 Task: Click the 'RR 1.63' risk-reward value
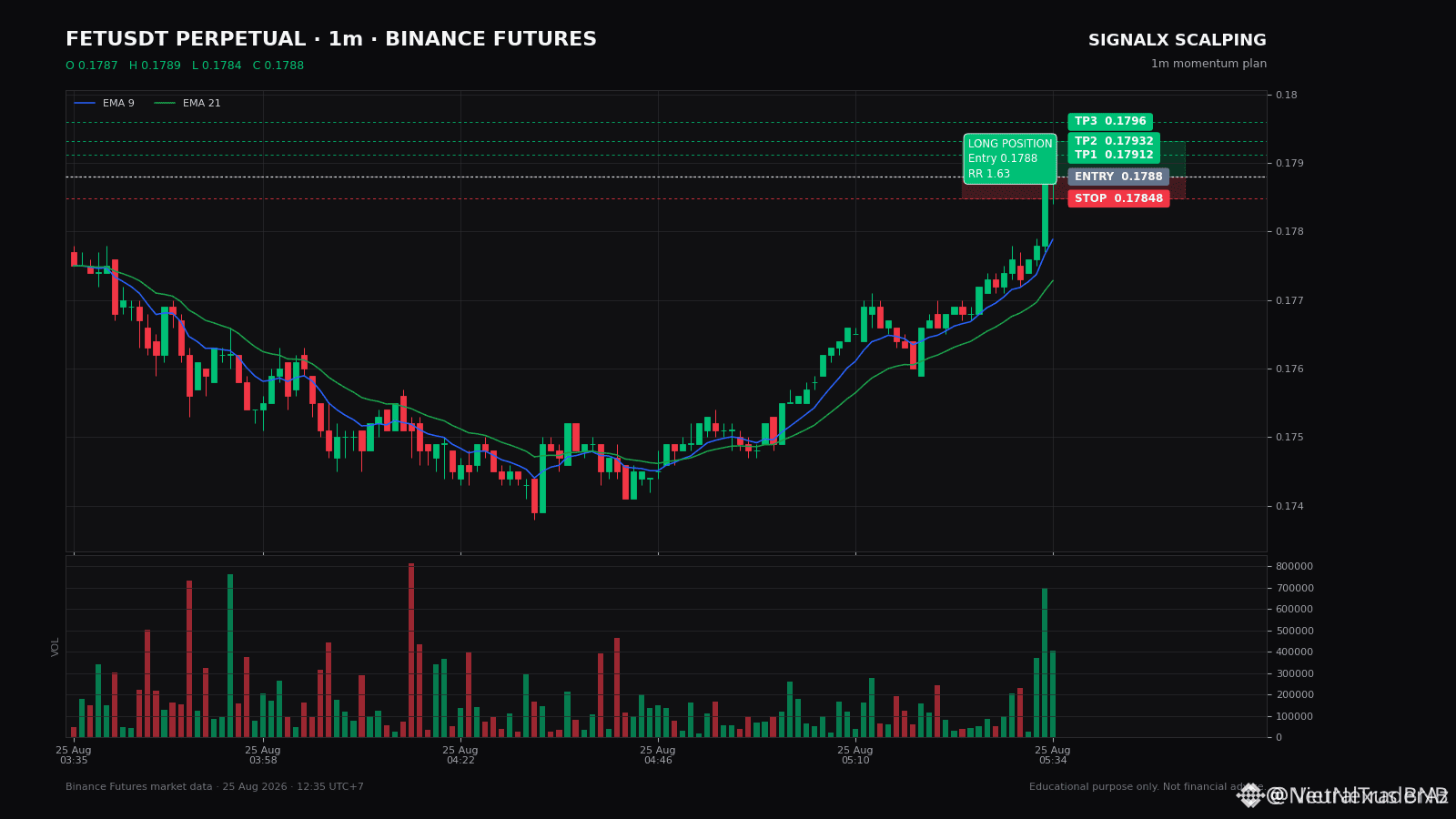(989, 175)
